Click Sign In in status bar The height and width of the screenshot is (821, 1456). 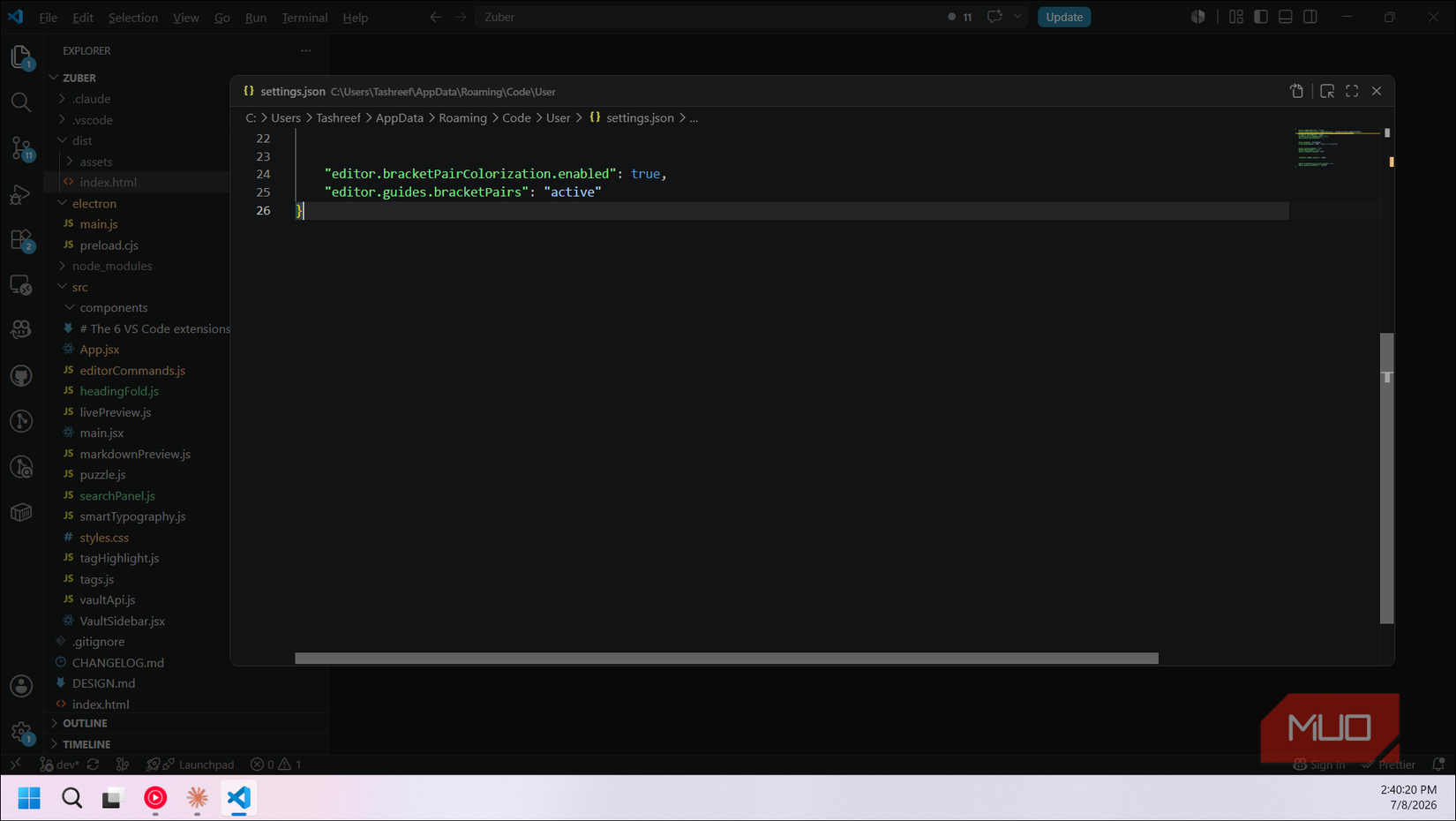click(x=1319, y=765)
